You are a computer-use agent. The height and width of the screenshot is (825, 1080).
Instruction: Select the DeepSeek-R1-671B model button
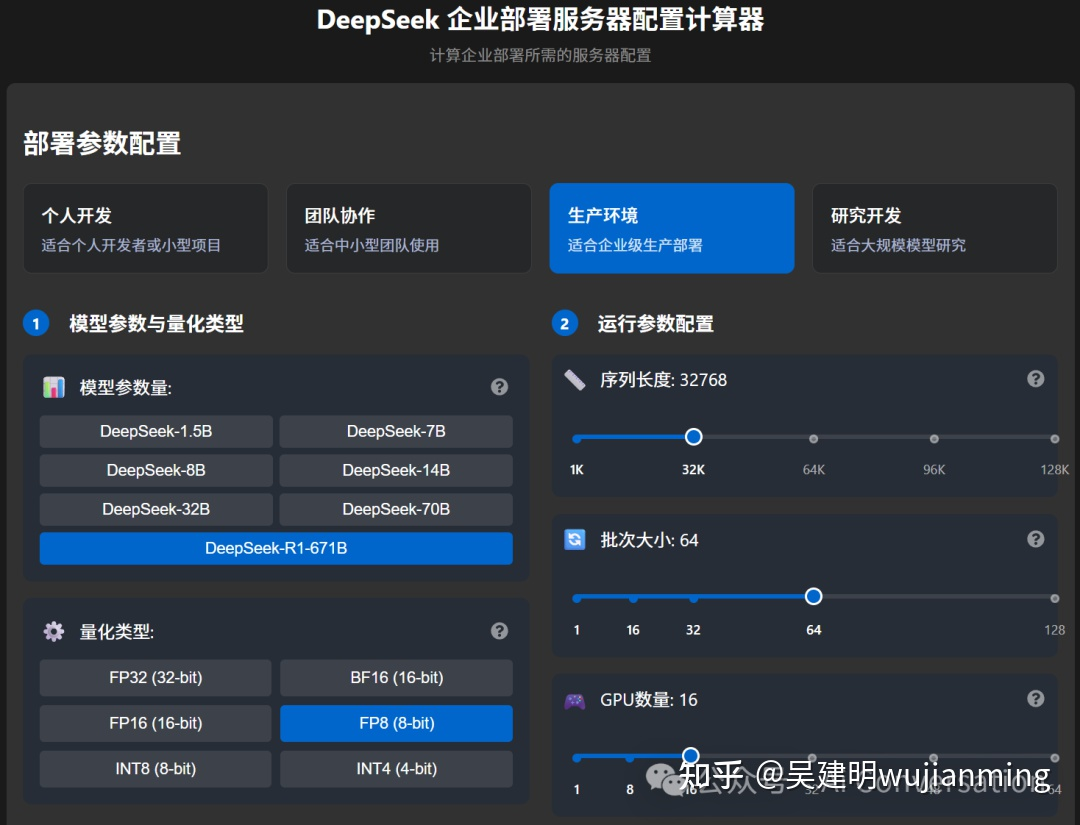point(276,548)
